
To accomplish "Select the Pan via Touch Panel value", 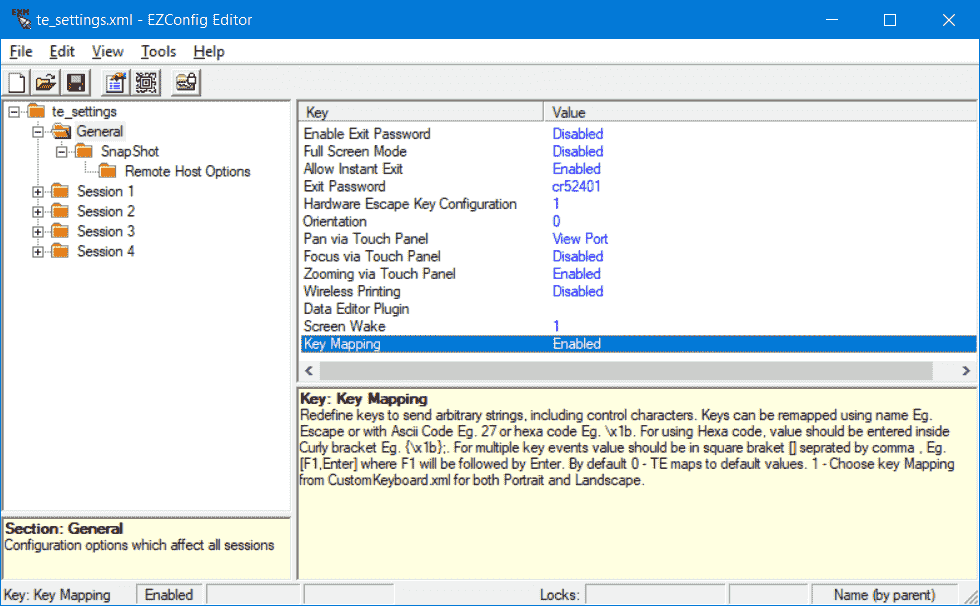I will (x=580, y=238).
